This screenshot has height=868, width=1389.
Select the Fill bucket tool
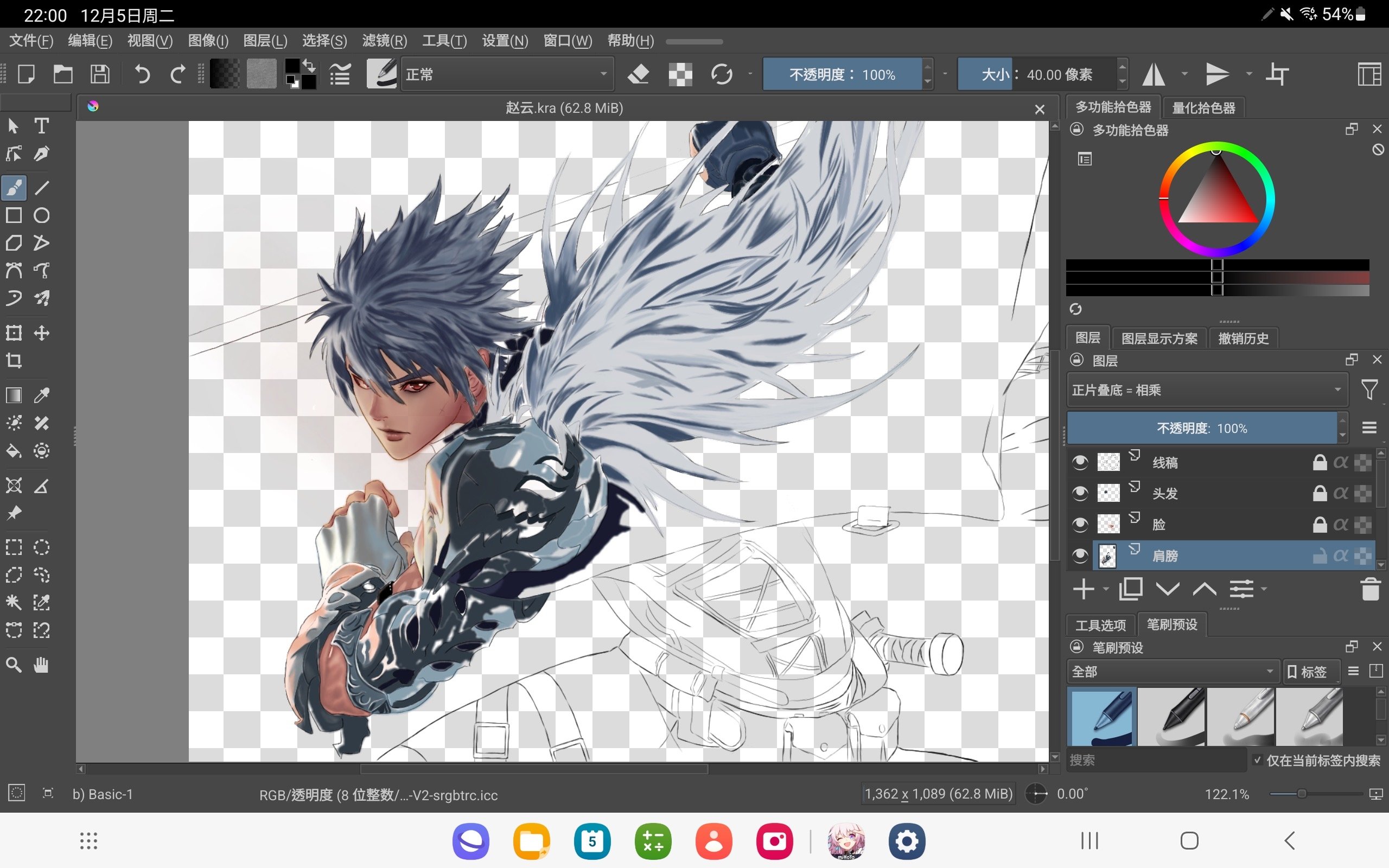(x=14, y=451)
